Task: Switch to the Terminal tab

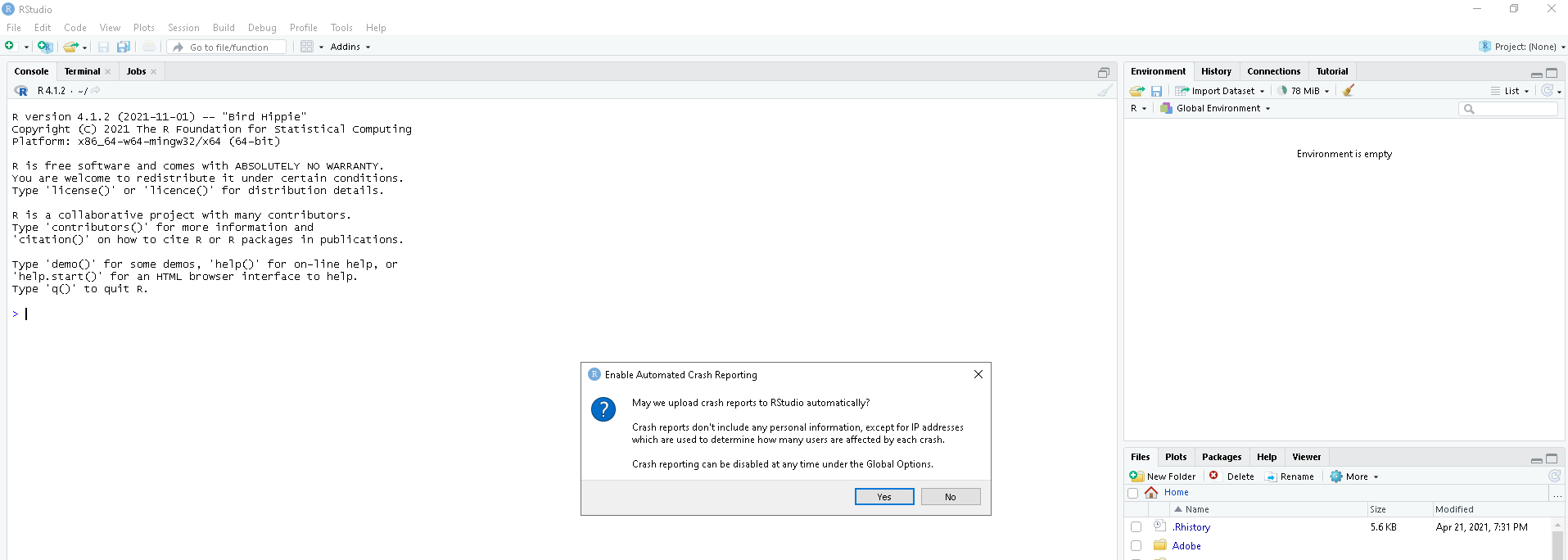Action: coord(82,71)
